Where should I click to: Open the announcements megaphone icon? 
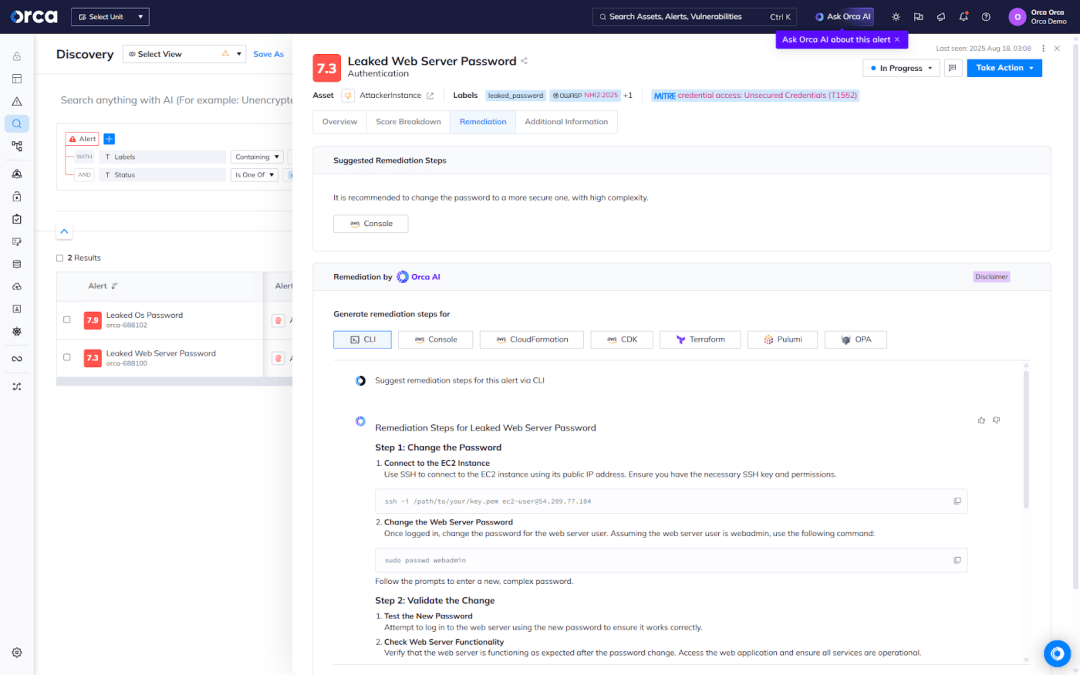click(x=941, y=17)
